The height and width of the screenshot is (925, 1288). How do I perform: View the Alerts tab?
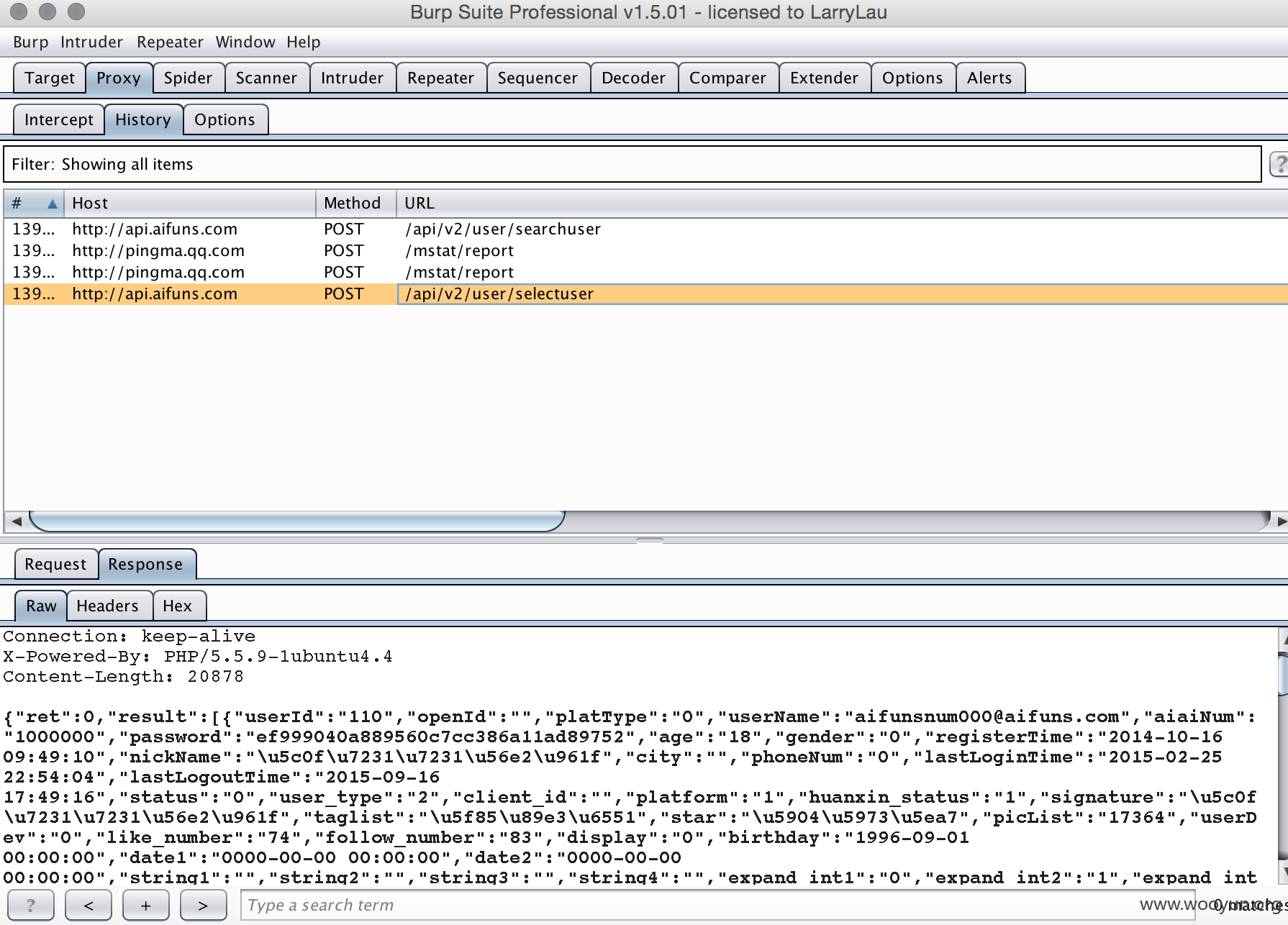[x=989, y=78]
